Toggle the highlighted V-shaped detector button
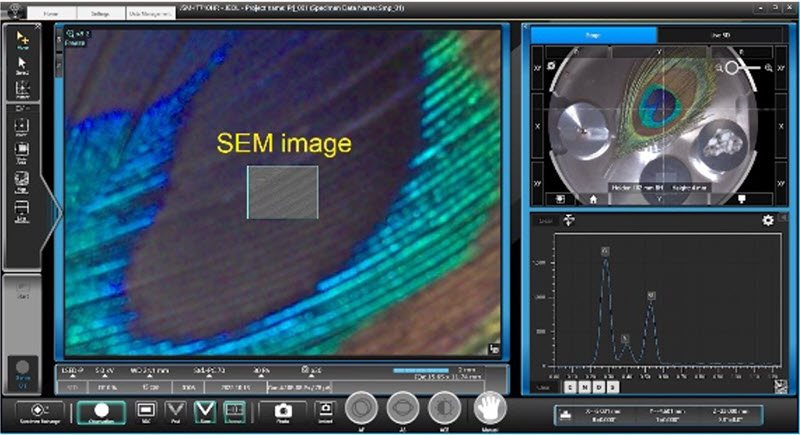This screenshot has height=435, width=800. click(x=205, y=411)
